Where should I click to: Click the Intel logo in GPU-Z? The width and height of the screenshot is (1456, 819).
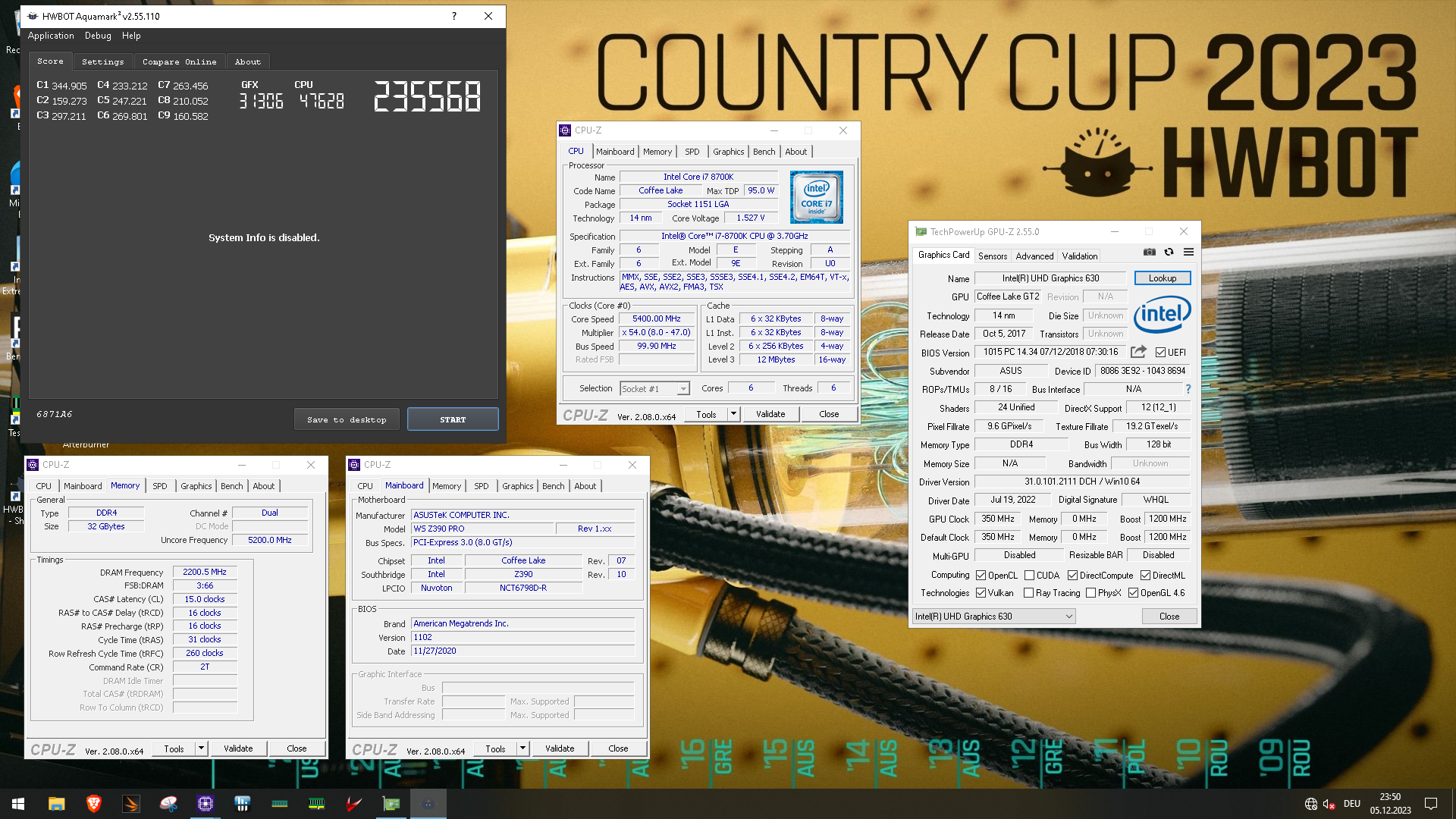pos(1163,313)
